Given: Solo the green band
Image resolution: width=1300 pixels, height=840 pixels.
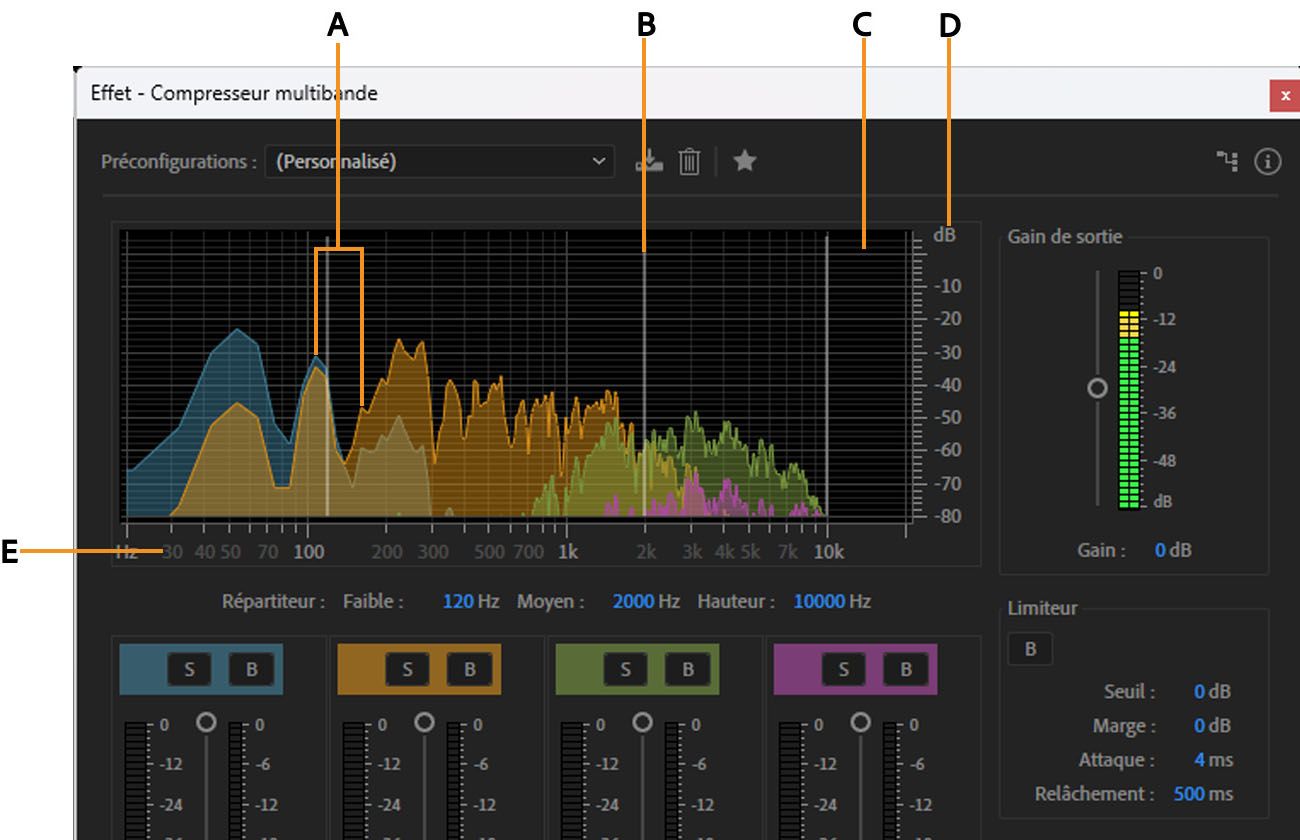Looking at the screenshot, I should pyautogui.click(x=625, y=670).
